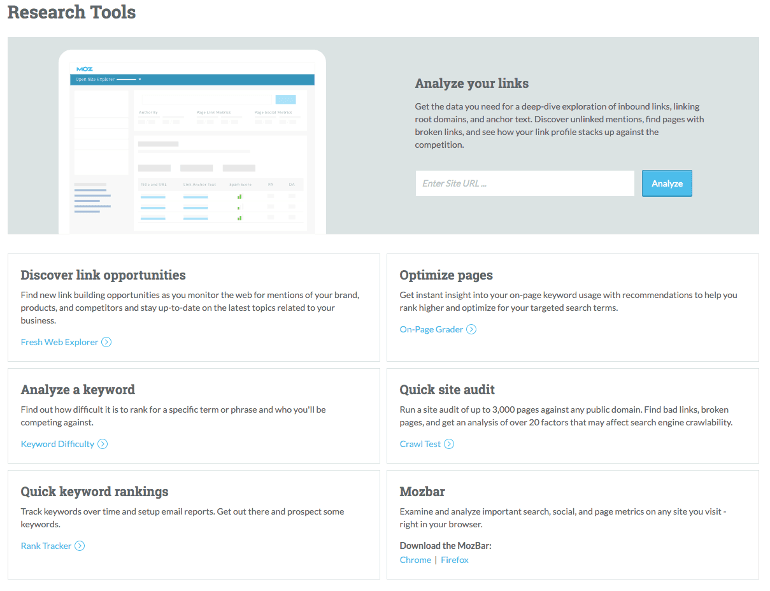Image resolution: width=770 pixels, height=591 pixels.
Task: Click the arrow icon next to Rank Tracker
Action: [x=80, y=546]
